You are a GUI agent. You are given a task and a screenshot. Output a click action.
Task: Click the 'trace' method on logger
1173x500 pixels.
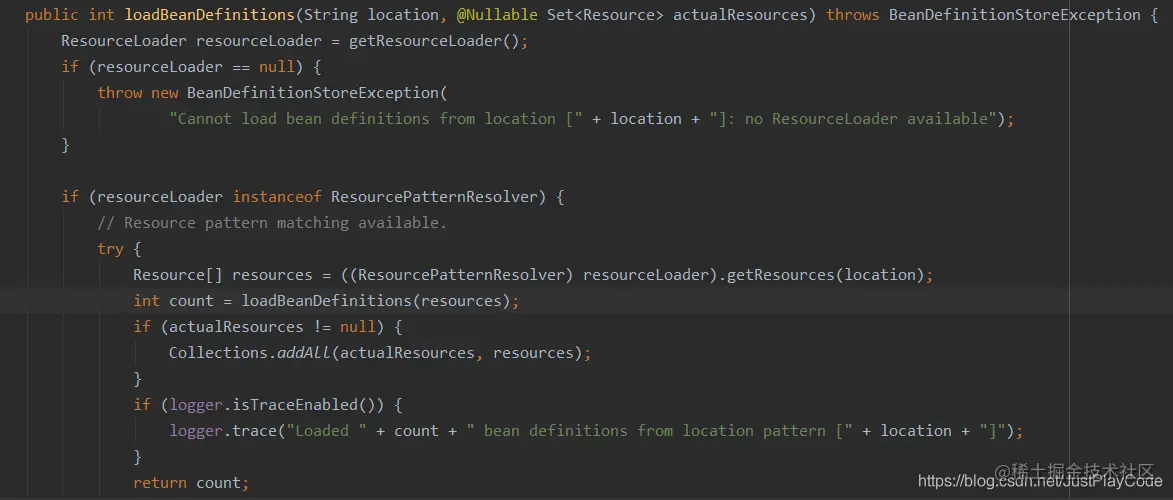pyautogui.click(x=254, y=431)
